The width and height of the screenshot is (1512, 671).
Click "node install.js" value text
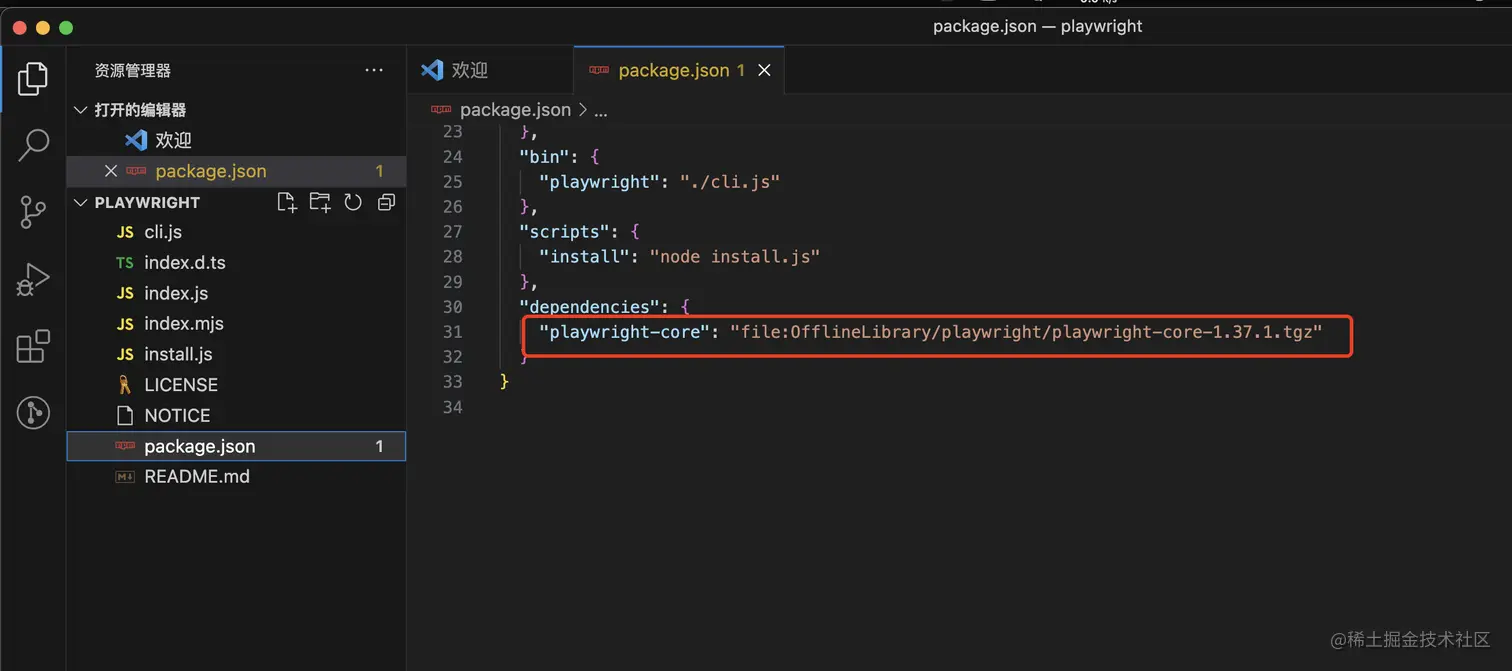pyautogui.click(x=735, y=257)
